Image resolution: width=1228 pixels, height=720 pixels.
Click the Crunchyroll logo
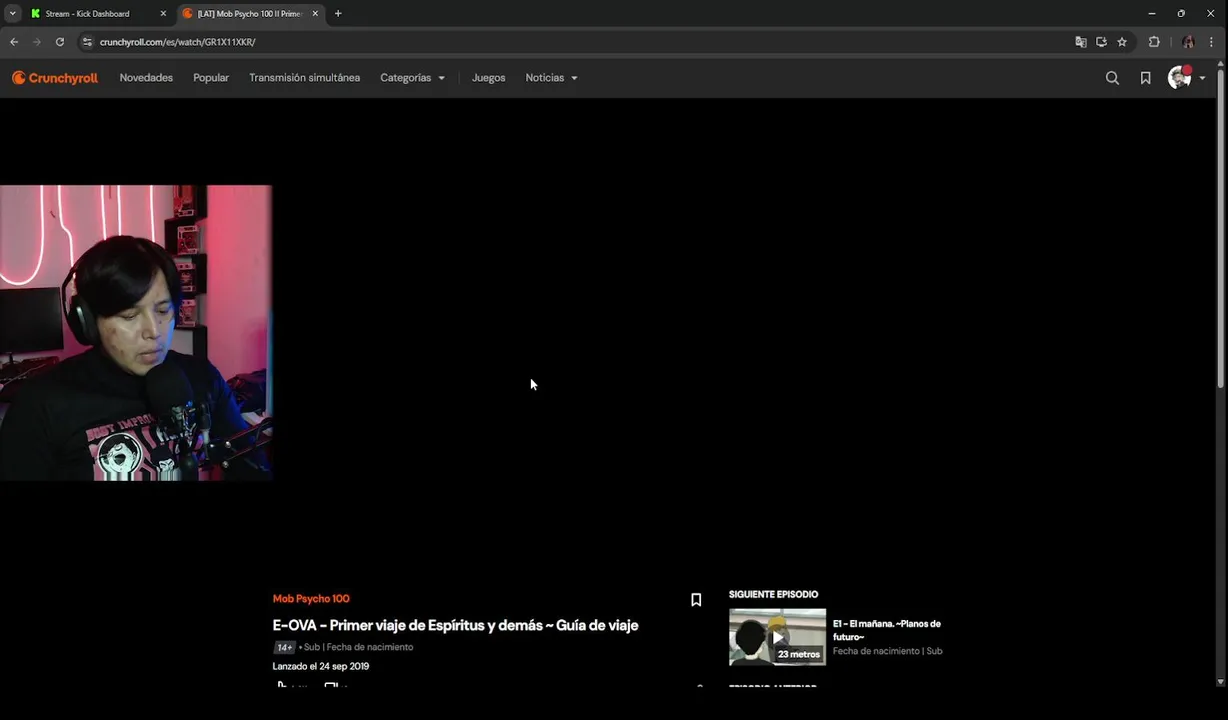point(55,78)
